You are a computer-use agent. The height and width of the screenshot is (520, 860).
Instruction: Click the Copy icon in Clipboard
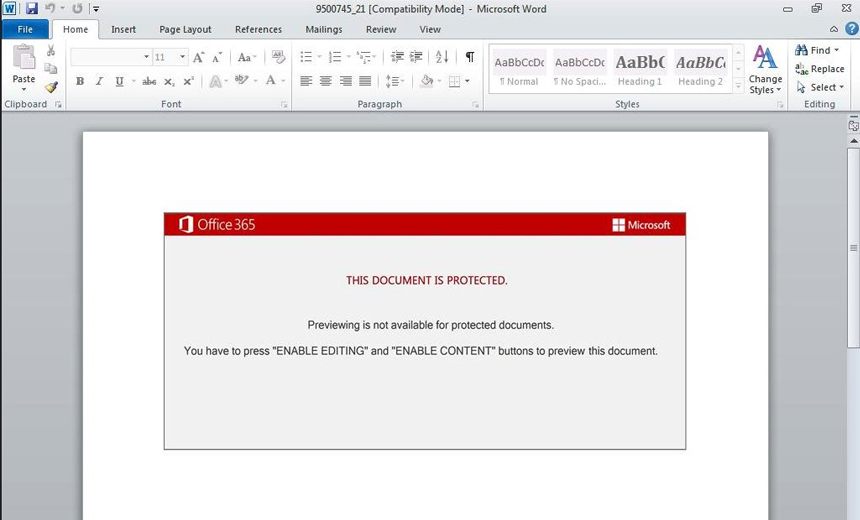(x=50, y=69)
